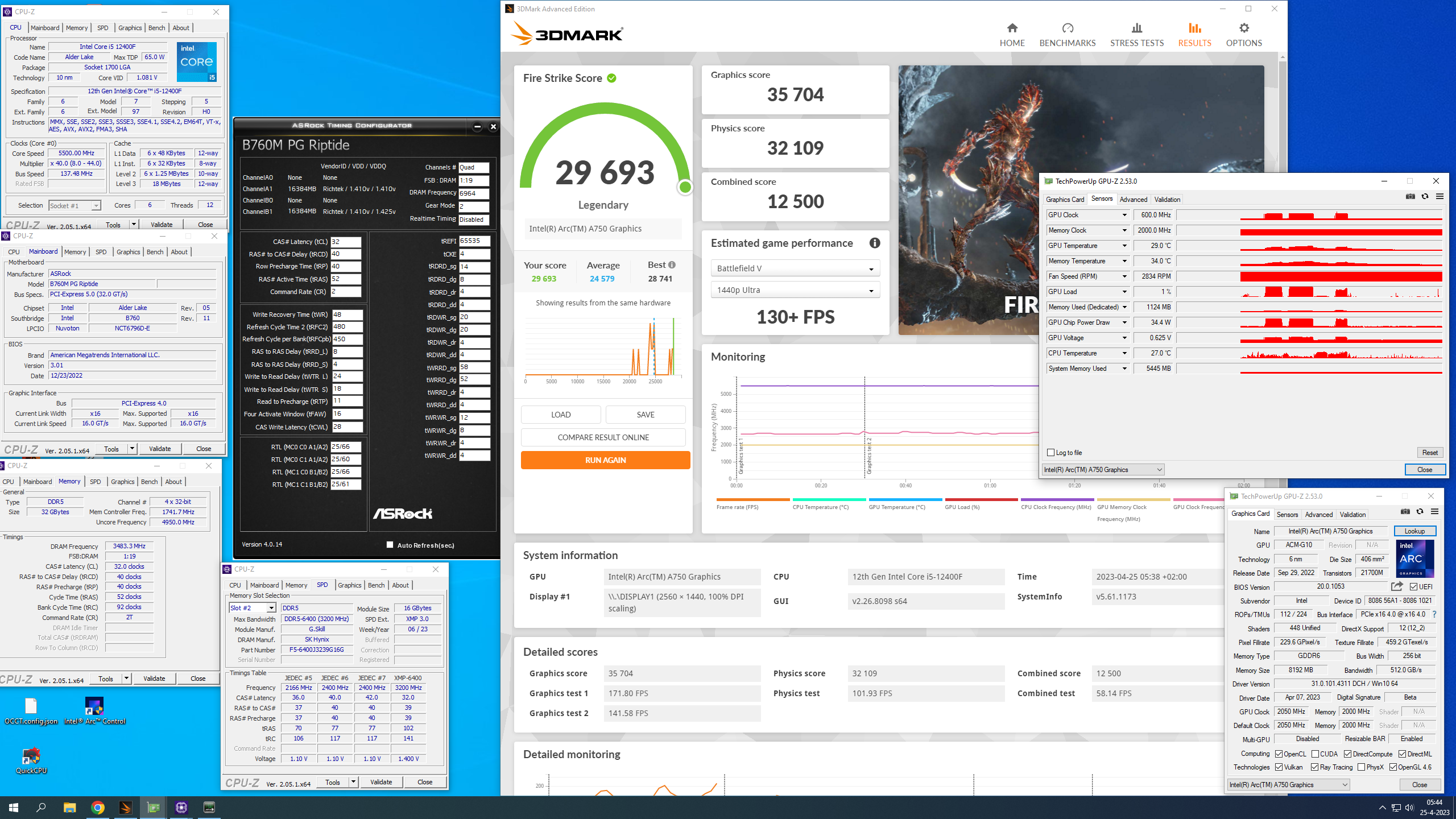Click the 3DMark icon on the taskbar
1456x819 pixels.
[126, 807]
